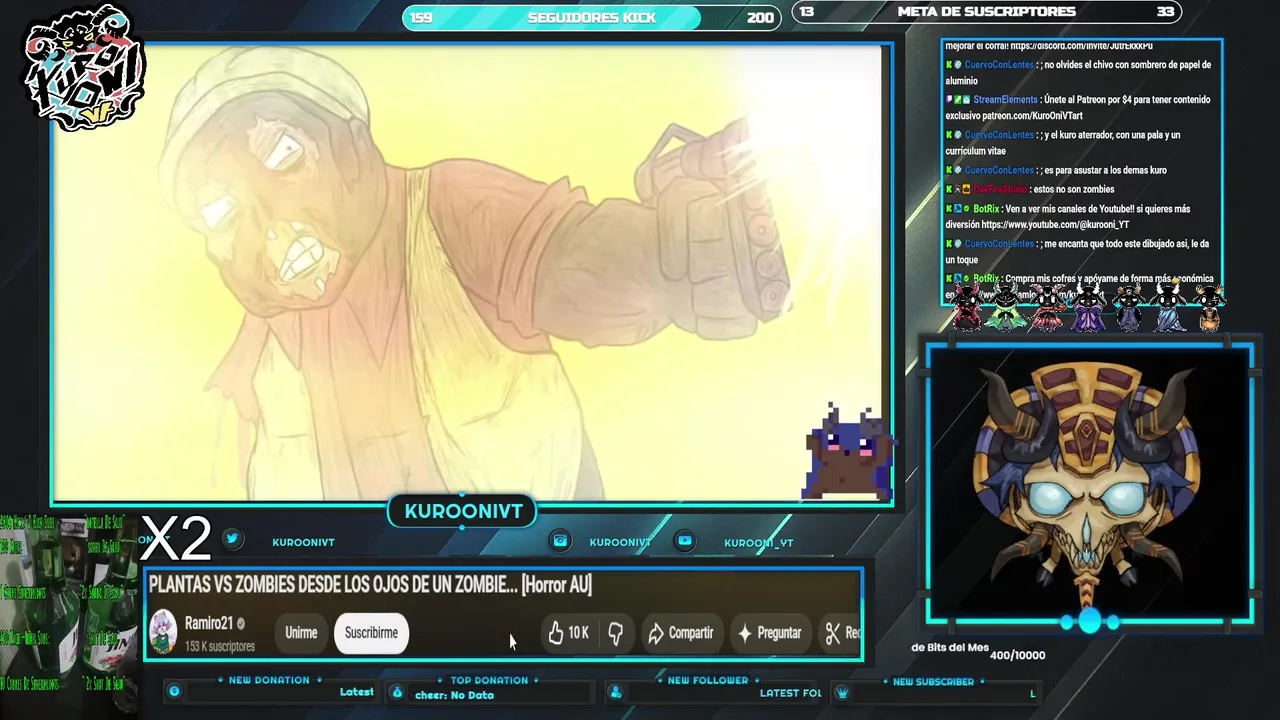
Task: Click the KuroOni logo at the top left
Action: click(x=84, y=70)
